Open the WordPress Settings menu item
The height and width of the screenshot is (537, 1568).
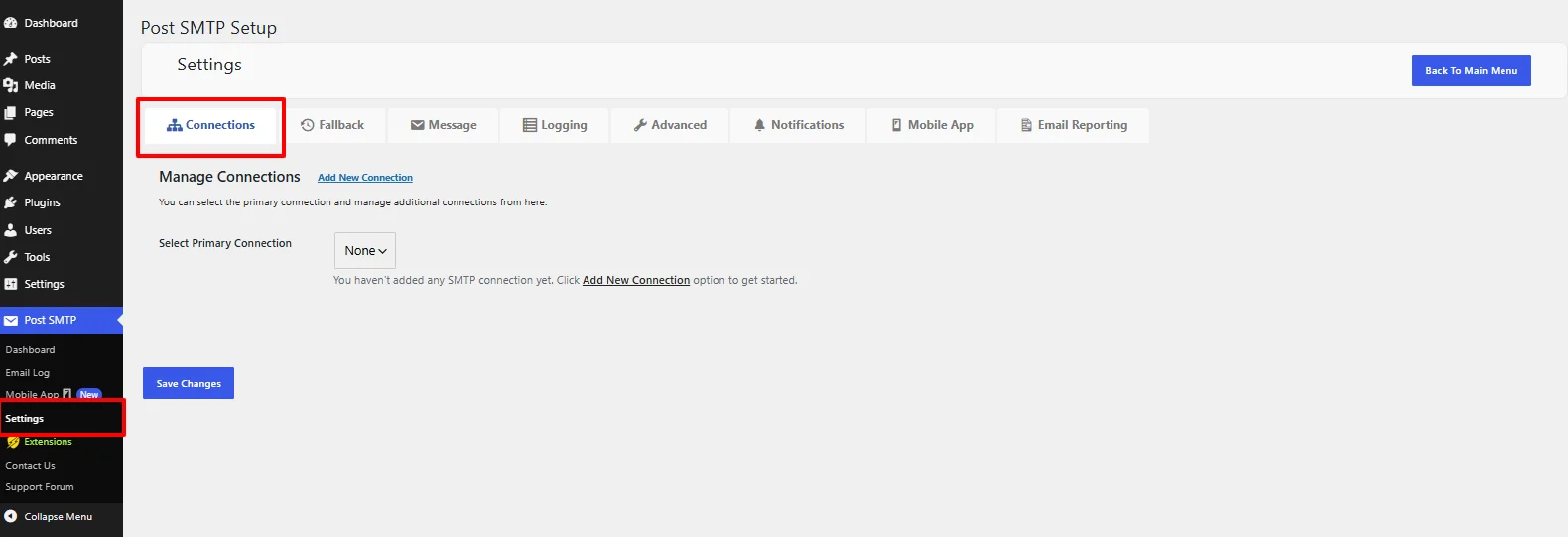point(62,284)
